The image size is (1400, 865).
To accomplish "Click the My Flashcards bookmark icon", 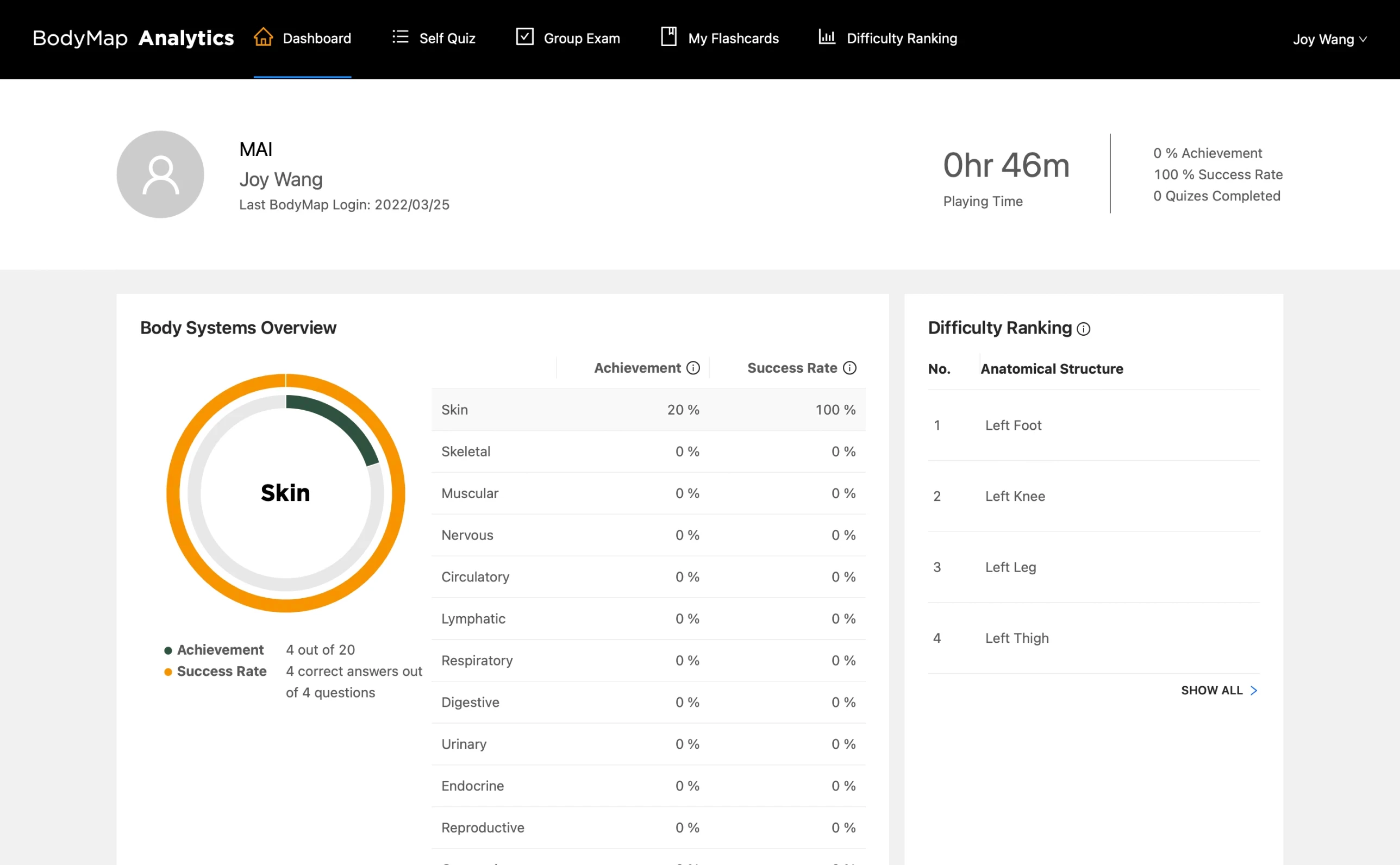I will (x=668, y=36).
